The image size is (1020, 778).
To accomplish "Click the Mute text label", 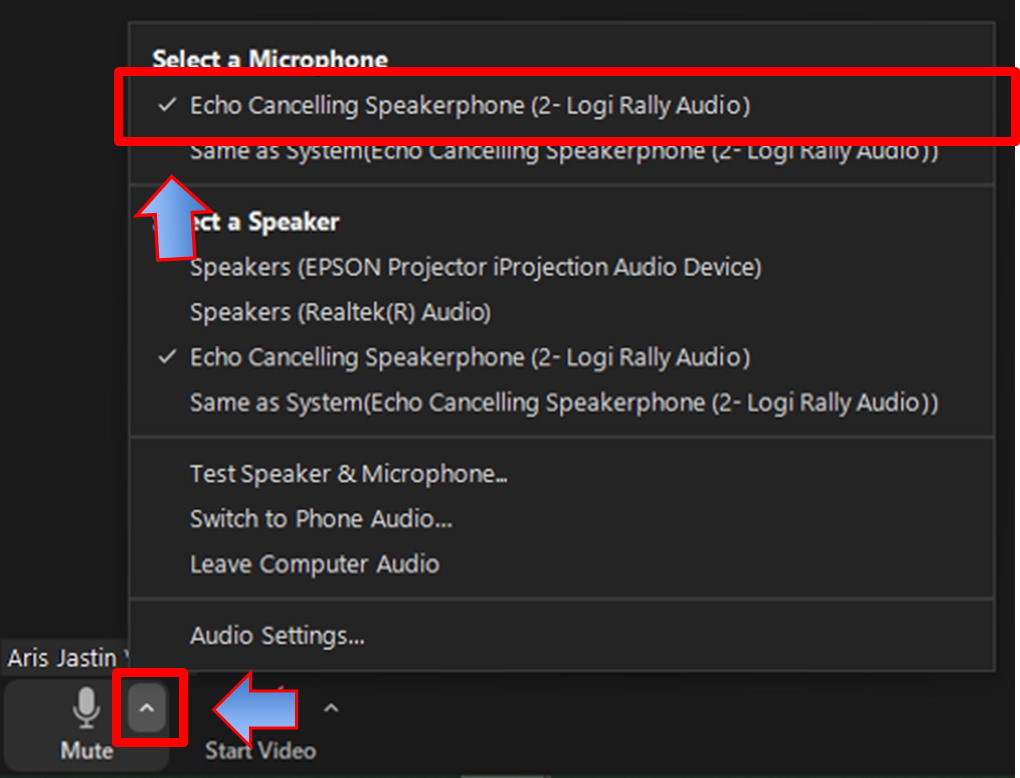I will pos(86,750).
